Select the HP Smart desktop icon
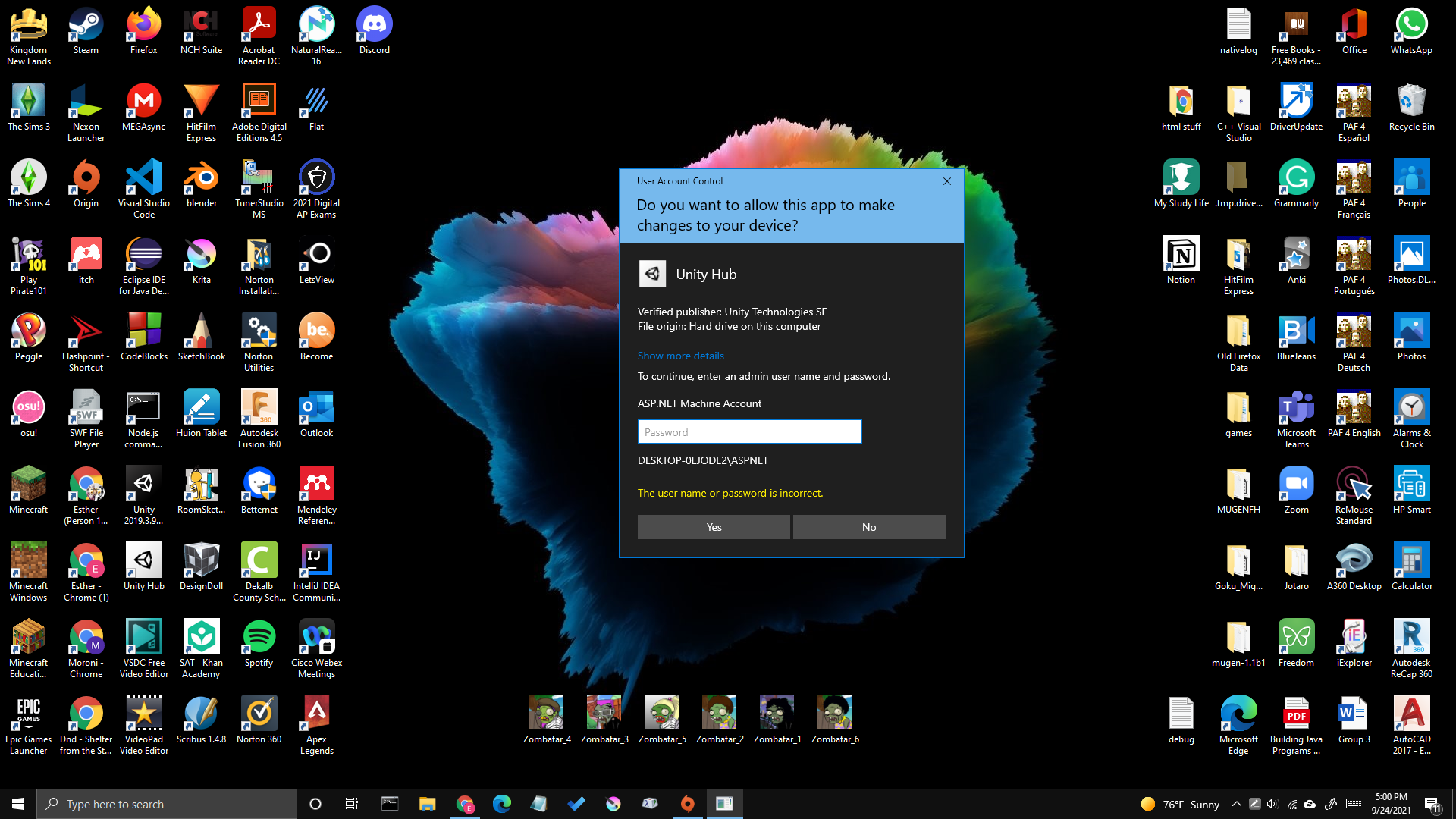 (1411, 491)
